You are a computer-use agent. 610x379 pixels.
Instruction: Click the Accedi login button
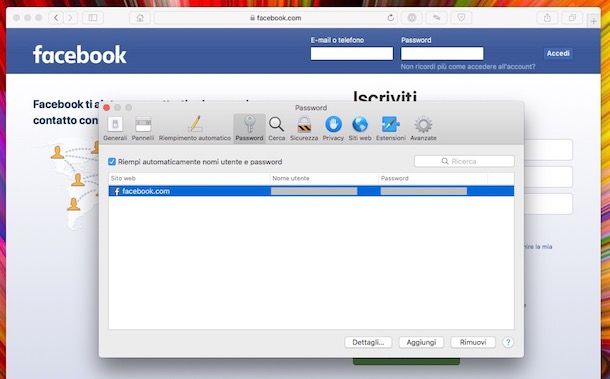click(558, 53)
